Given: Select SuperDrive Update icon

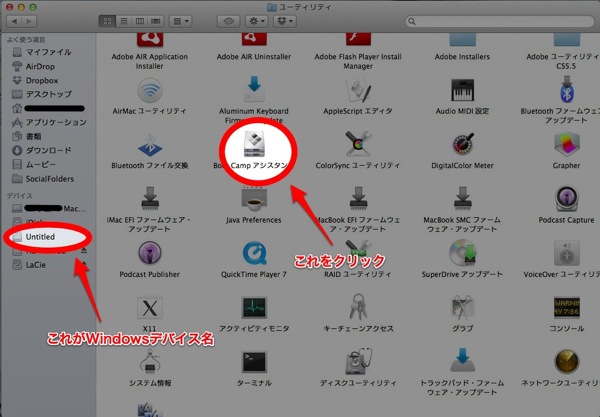Looking at the screenshot, I should 462,253.
